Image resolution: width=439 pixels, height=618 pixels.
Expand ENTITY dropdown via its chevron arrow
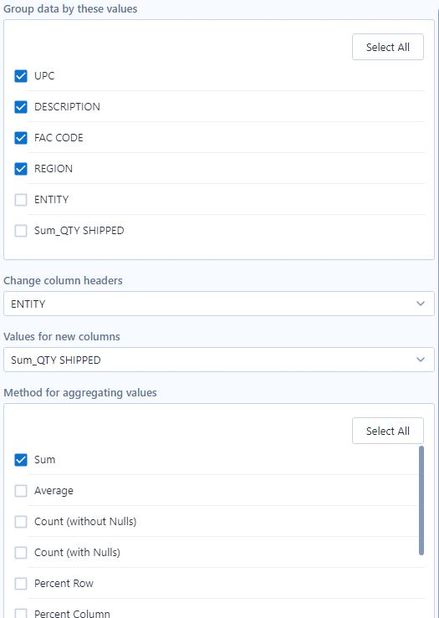click(420, 303)
